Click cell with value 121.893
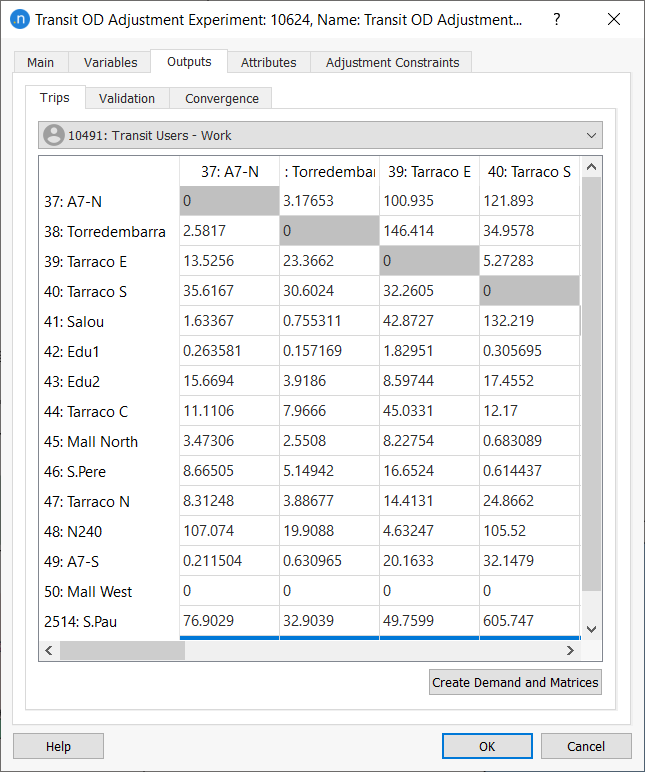The height and width of the screenshot is (772, 645). click(529, 201)
